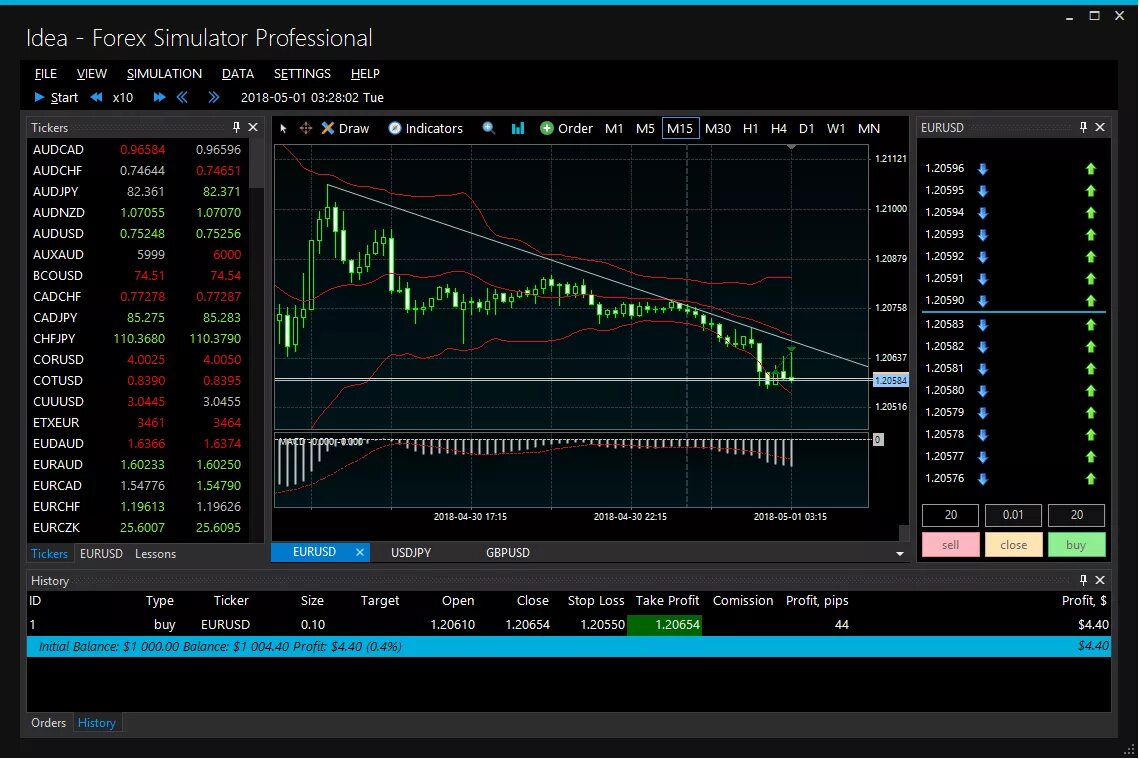The height and width of the screenshot is (759, 1139).
Task: Close the EURUSD chart tab
Action: pos(360,553)
